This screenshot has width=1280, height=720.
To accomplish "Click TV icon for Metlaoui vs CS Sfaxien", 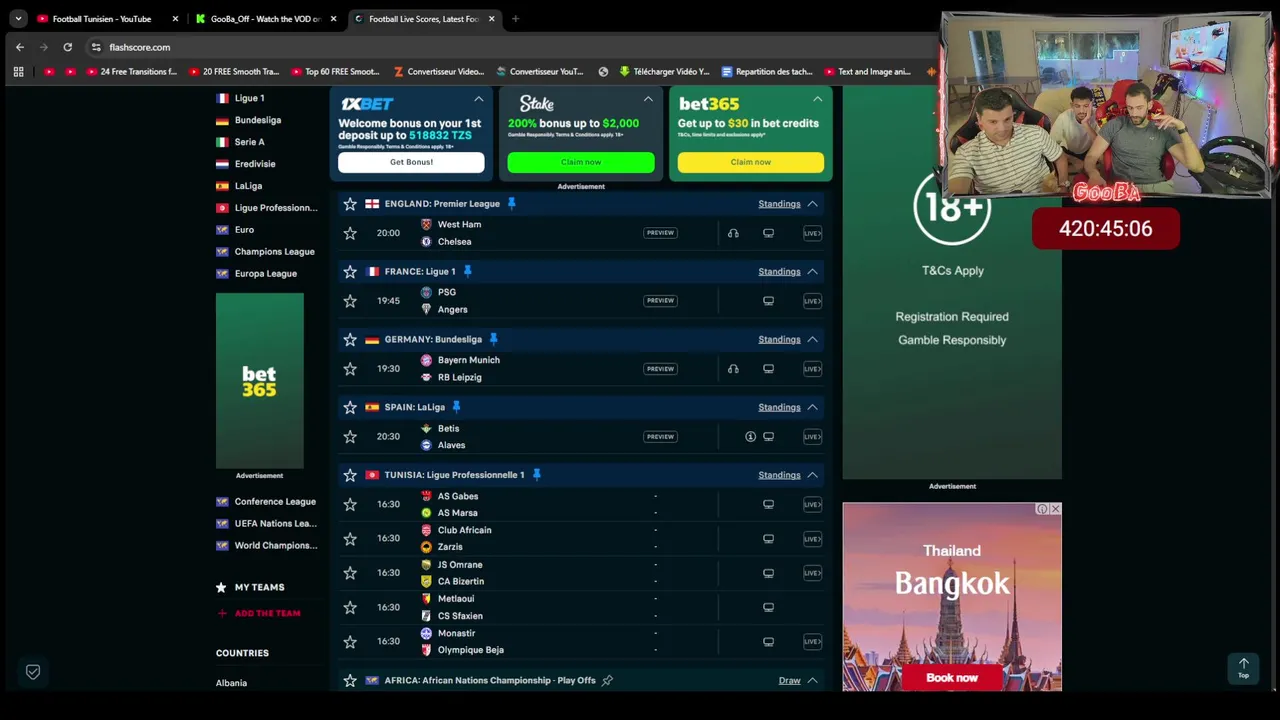I will (768, 607).
